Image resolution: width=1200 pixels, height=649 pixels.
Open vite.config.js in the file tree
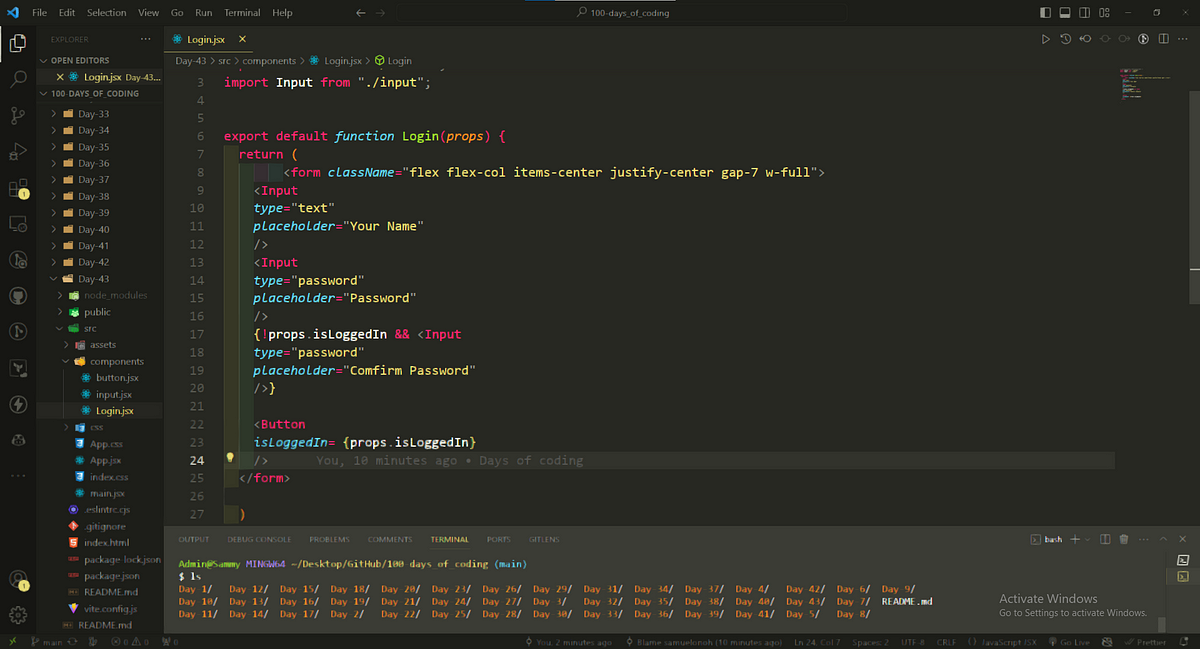point(110,608)
